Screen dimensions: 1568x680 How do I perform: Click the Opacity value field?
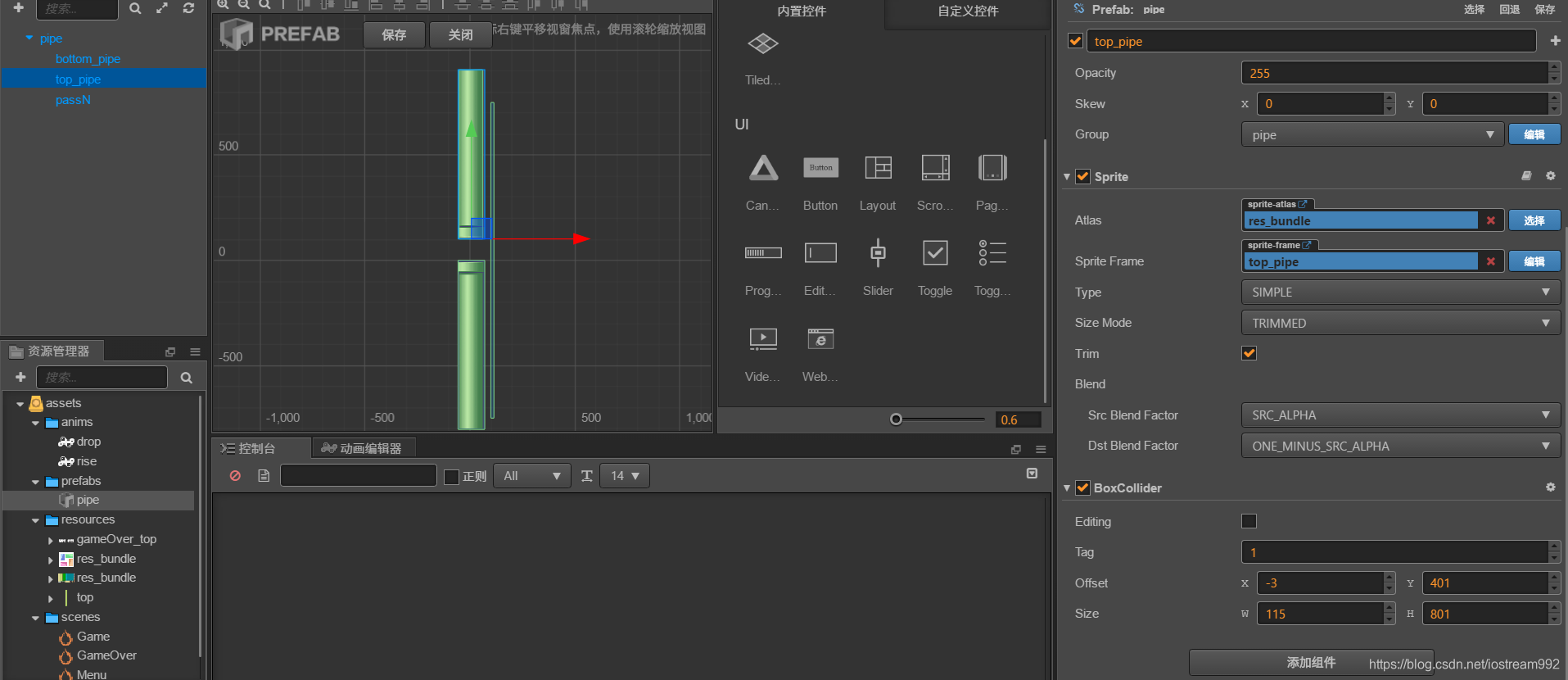pyautogui.click(x=1394, y=73)
